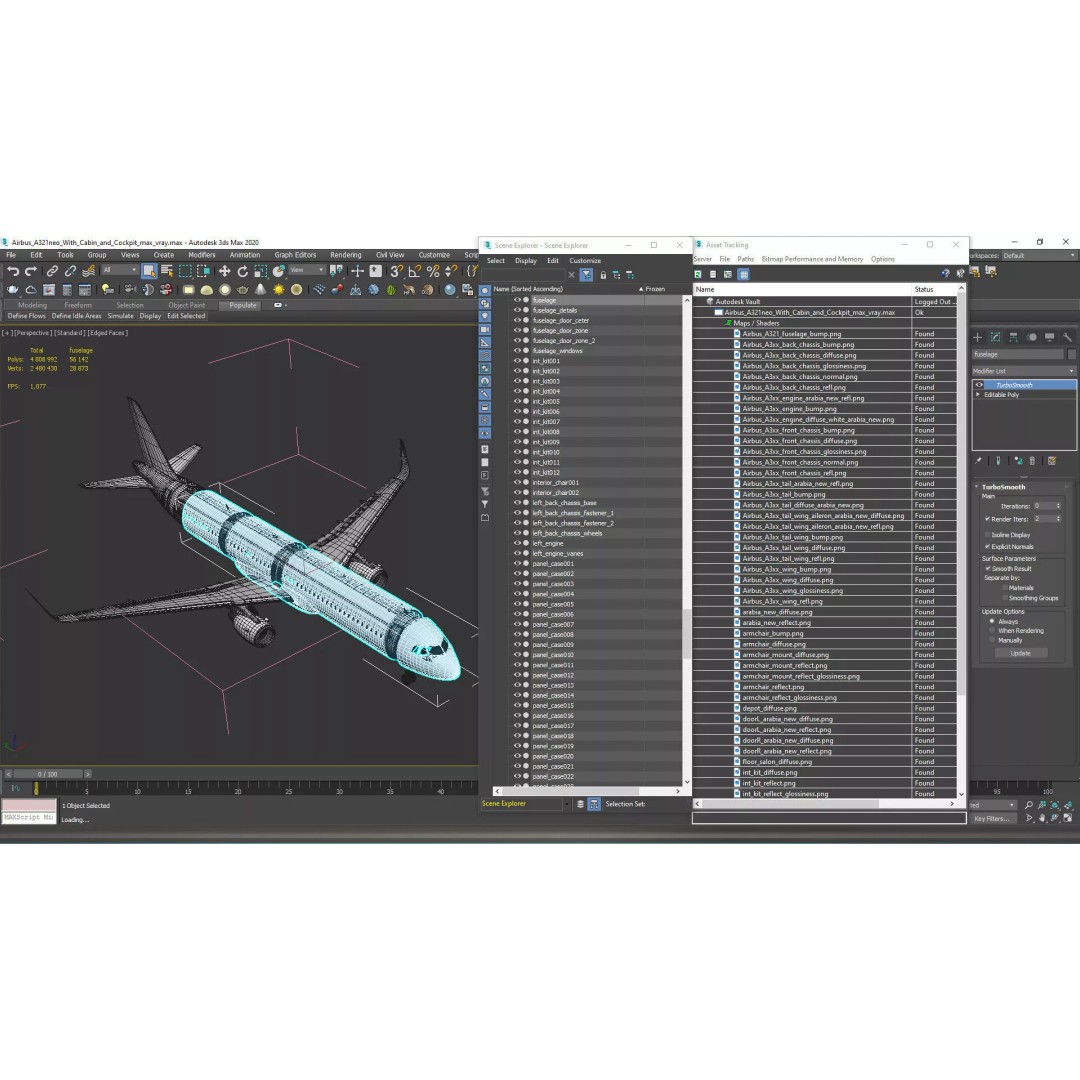Image resolution: width=1080 pixels, height=1080 pixels.
Task: Toggle the Smooth Result checkbox
Action: coord(988,568)
